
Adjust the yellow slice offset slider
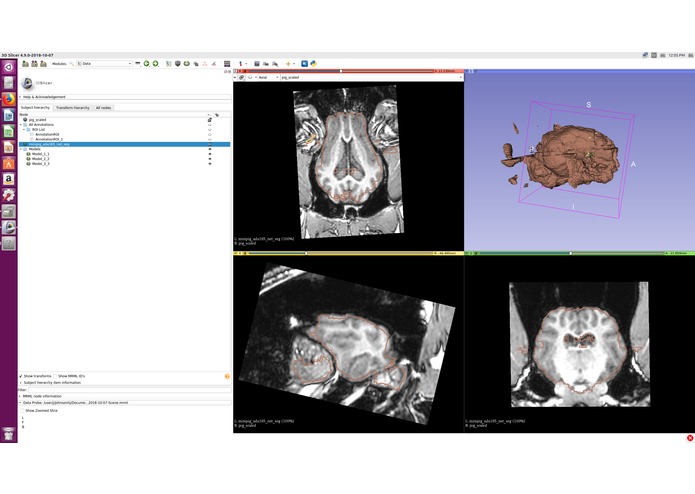coord(306,253)
